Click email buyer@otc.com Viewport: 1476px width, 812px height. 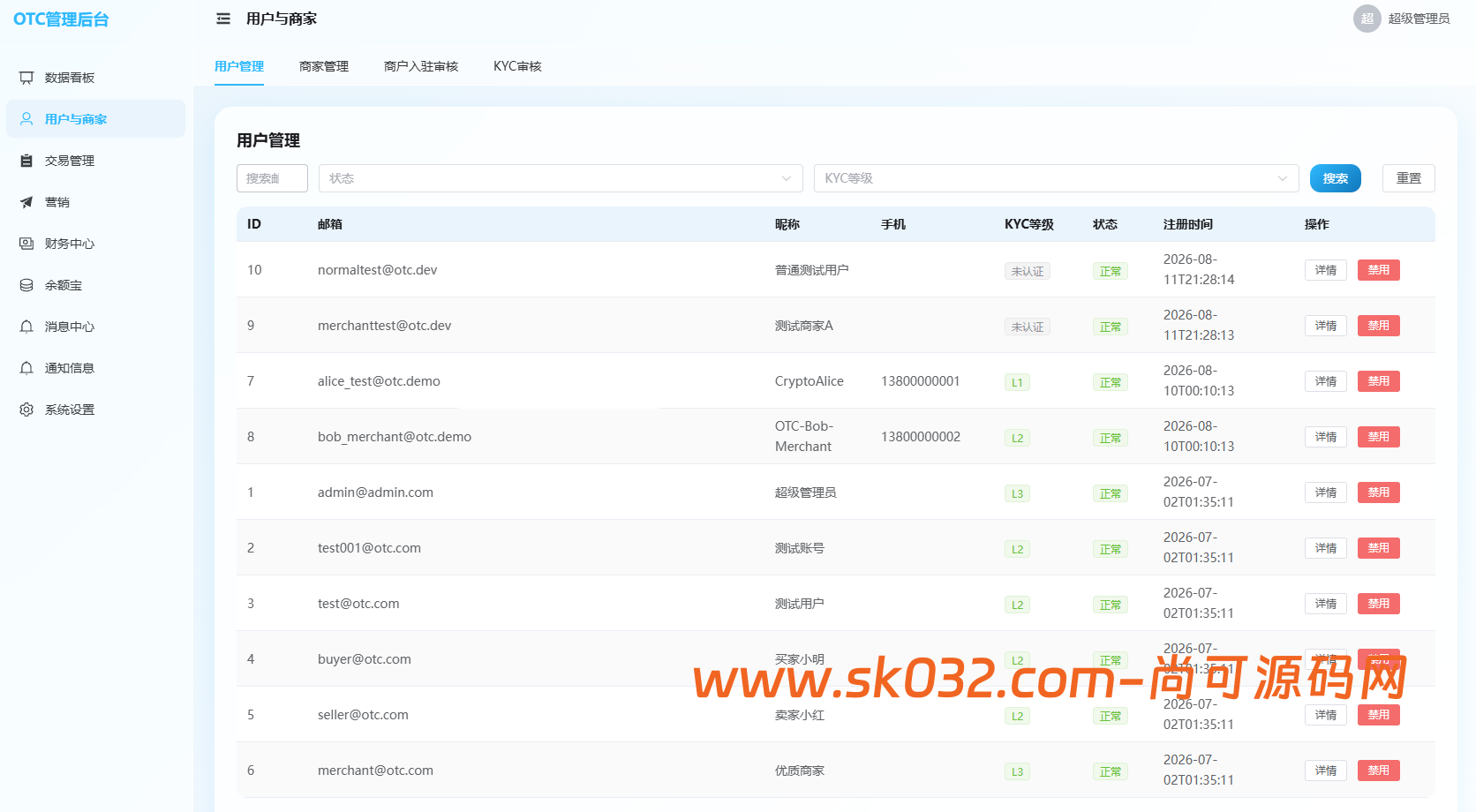pyautogui.click(x=365, y=659)
